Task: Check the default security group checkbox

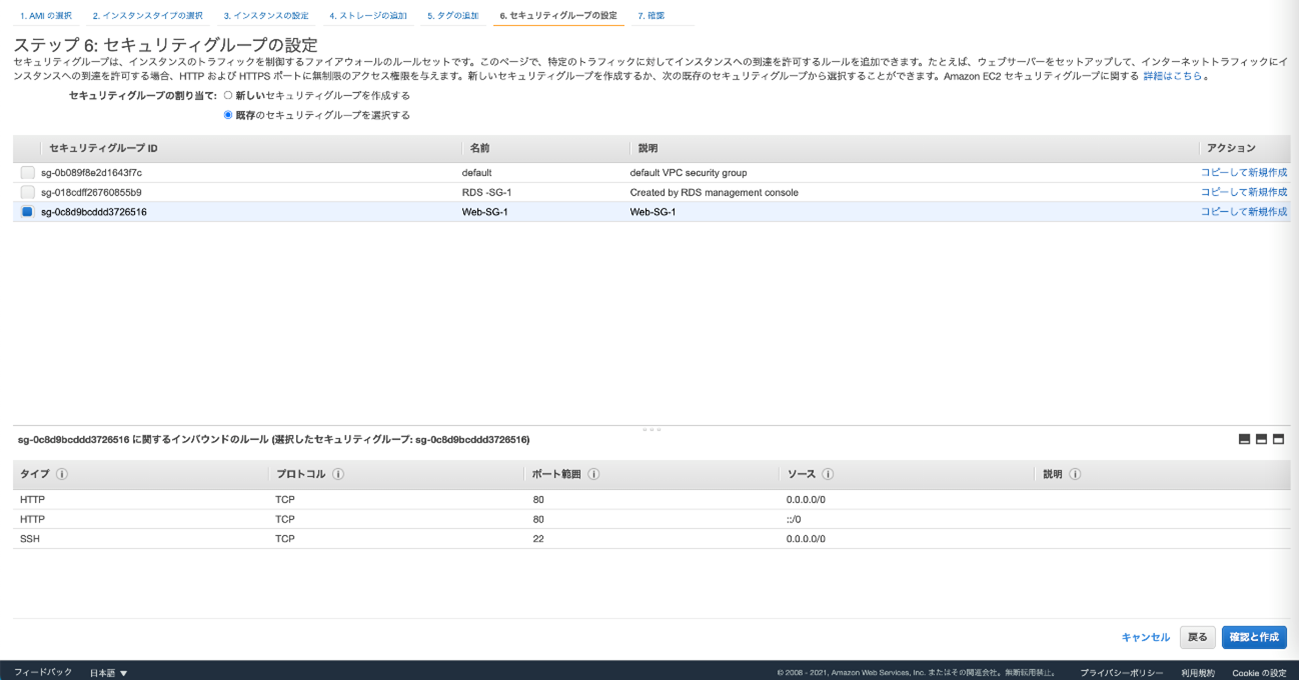Action: click(27, 173)
